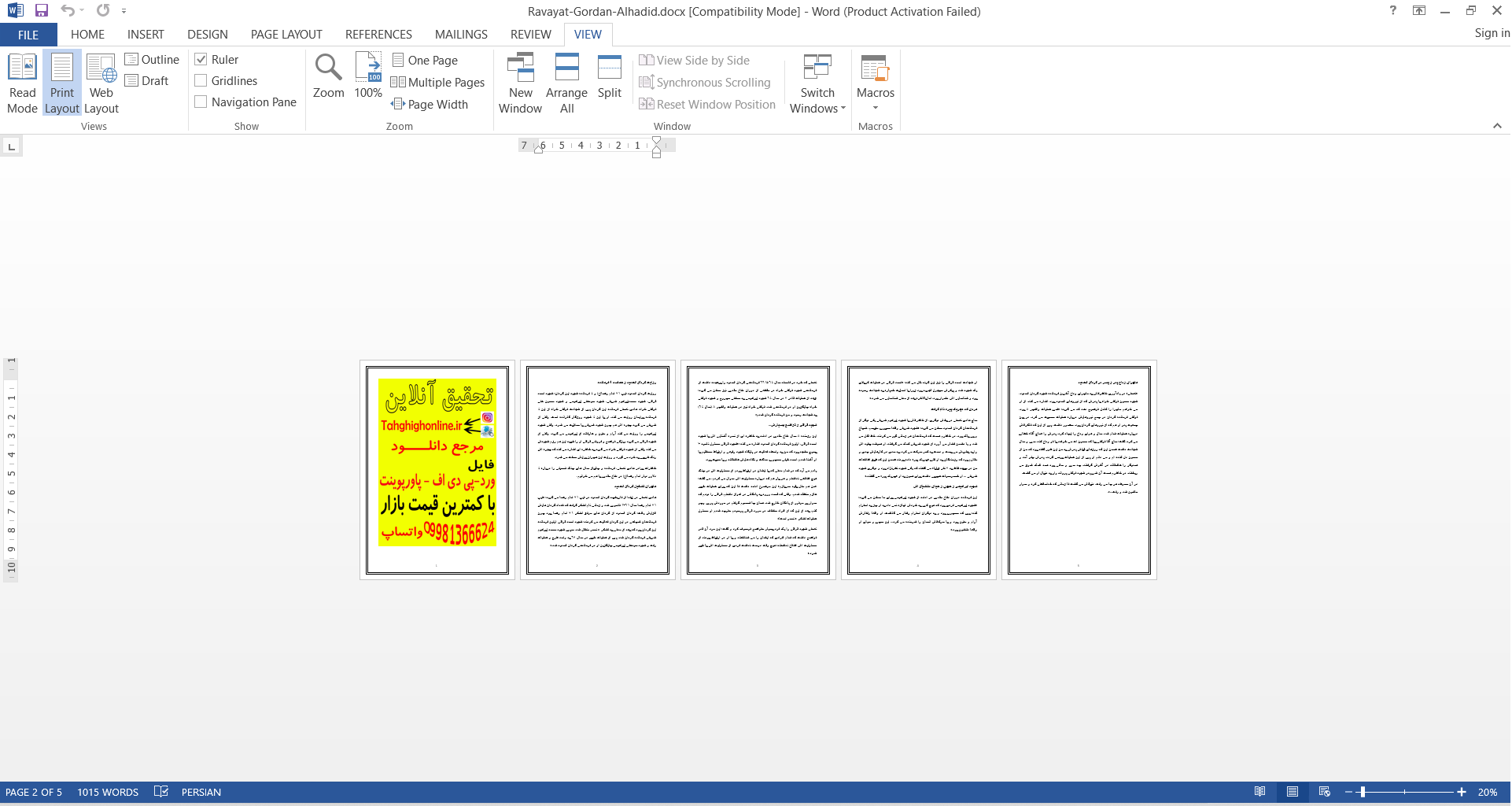
Task: Open the REVIEW tab
Action: 530,35
